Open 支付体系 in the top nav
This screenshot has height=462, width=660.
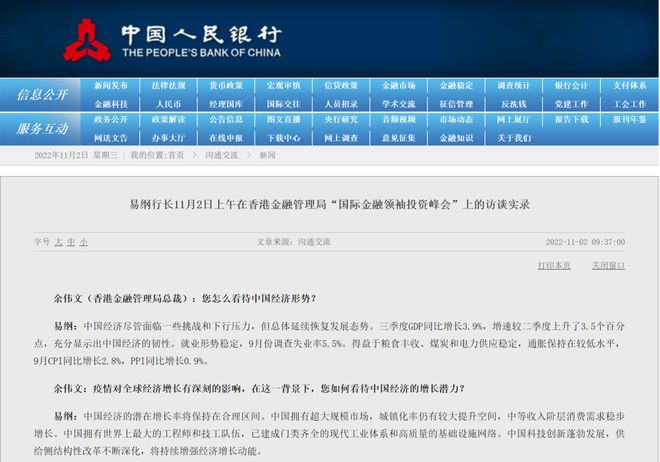coord(629,86)
